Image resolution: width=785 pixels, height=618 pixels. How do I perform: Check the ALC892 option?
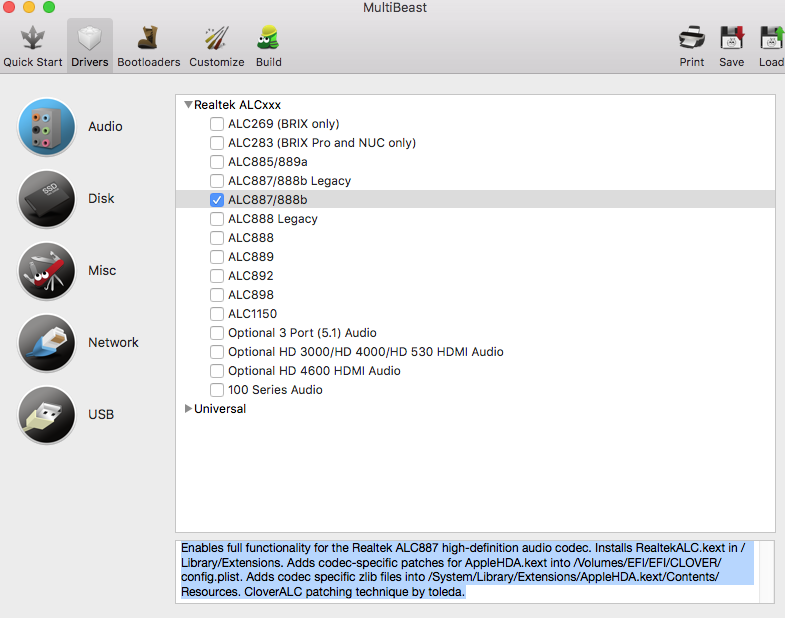(217, 276)
